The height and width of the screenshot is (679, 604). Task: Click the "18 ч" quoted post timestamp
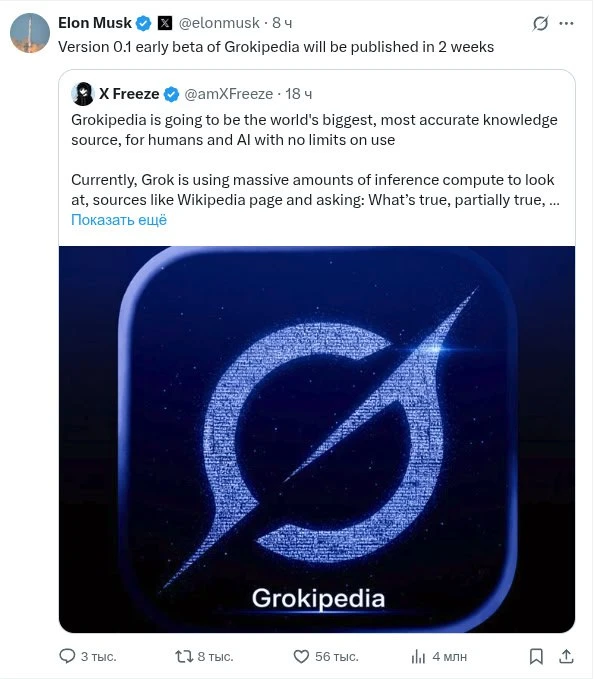(299, 94)
